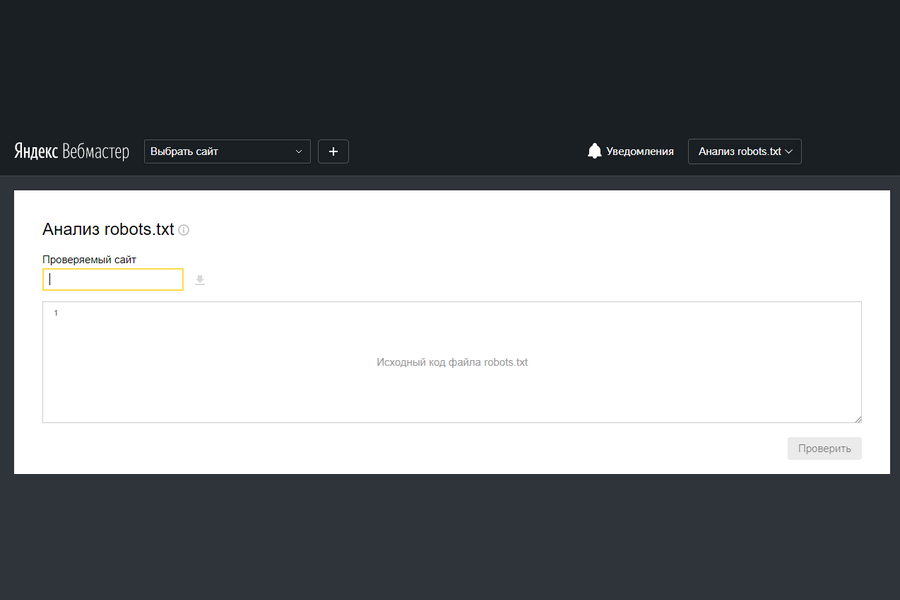Image resolution: width=900 pixels, height=600 pixels.
Task: Click the textarea resize handle corner
Action: pyautogui.click(x=857, y=418)
